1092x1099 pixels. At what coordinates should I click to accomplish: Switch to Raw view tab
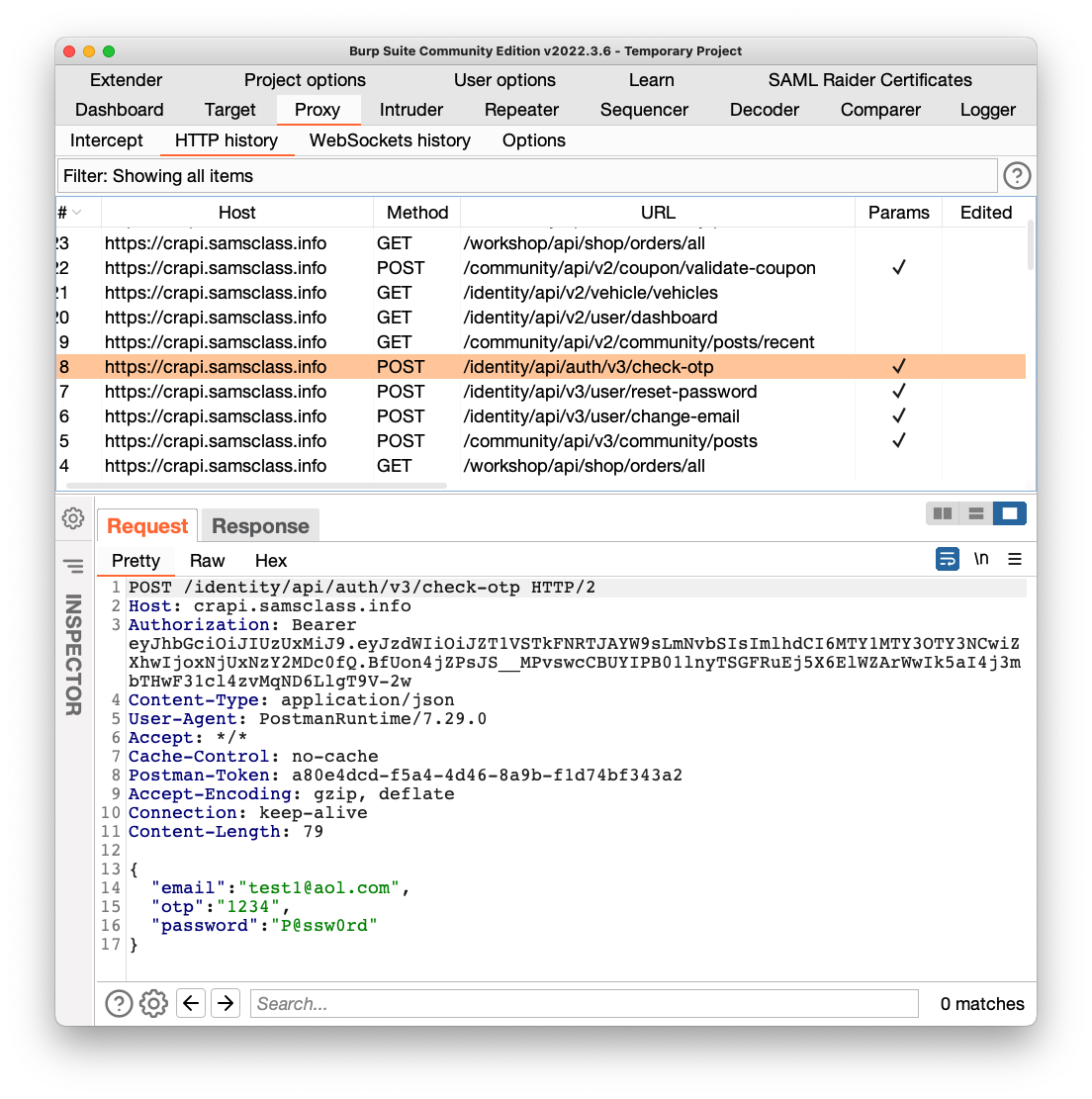pyautogui.click(x=207, y=561)
